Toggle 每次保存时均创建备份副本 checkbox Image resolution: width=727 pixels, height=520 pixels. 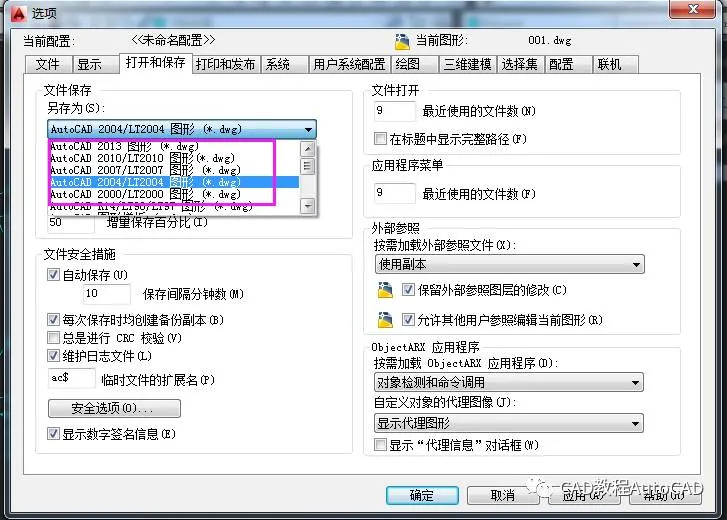[53, 319]
